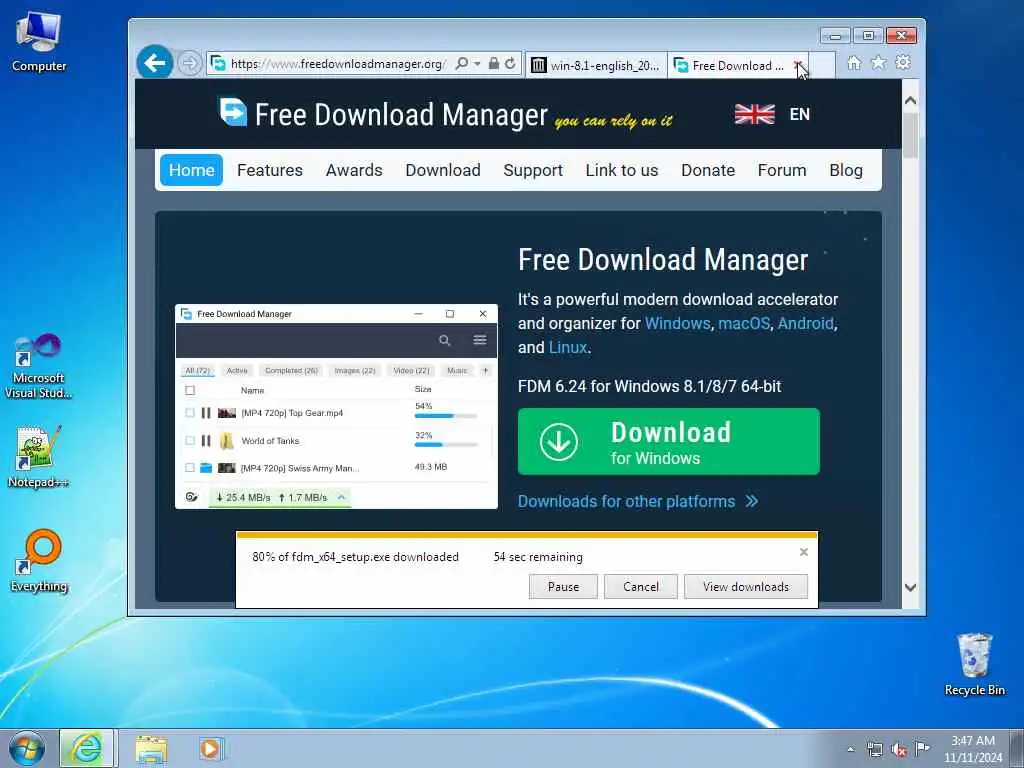Click the muted volume tray icon
This screenshot has width=1024, height=768.
[899, 750]
